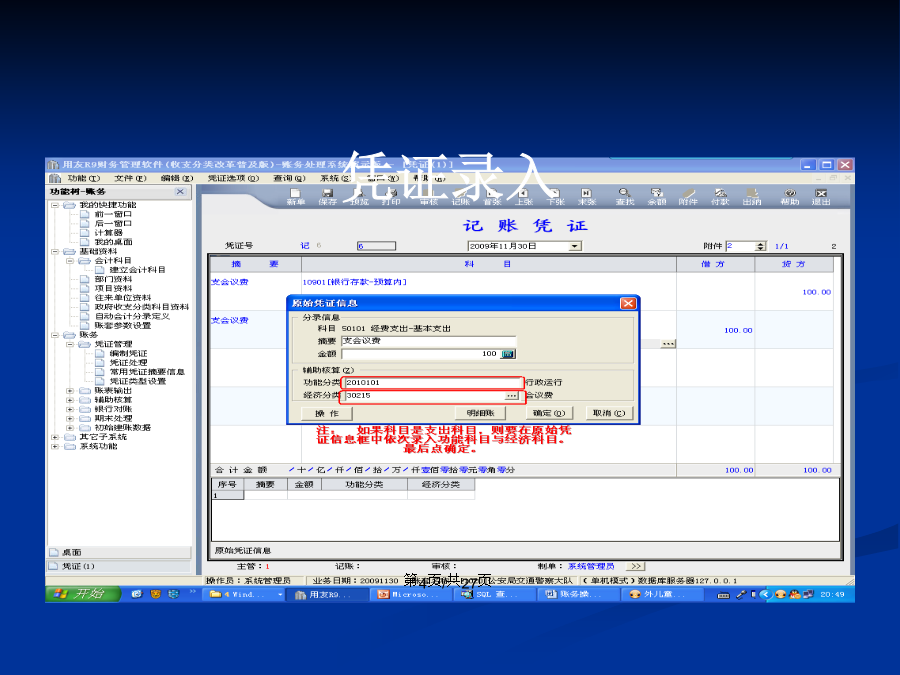Click the 余额 (balance) toolbar icon
The height and width of the screenshot is (675, 900).
click(x=657, y=197)
